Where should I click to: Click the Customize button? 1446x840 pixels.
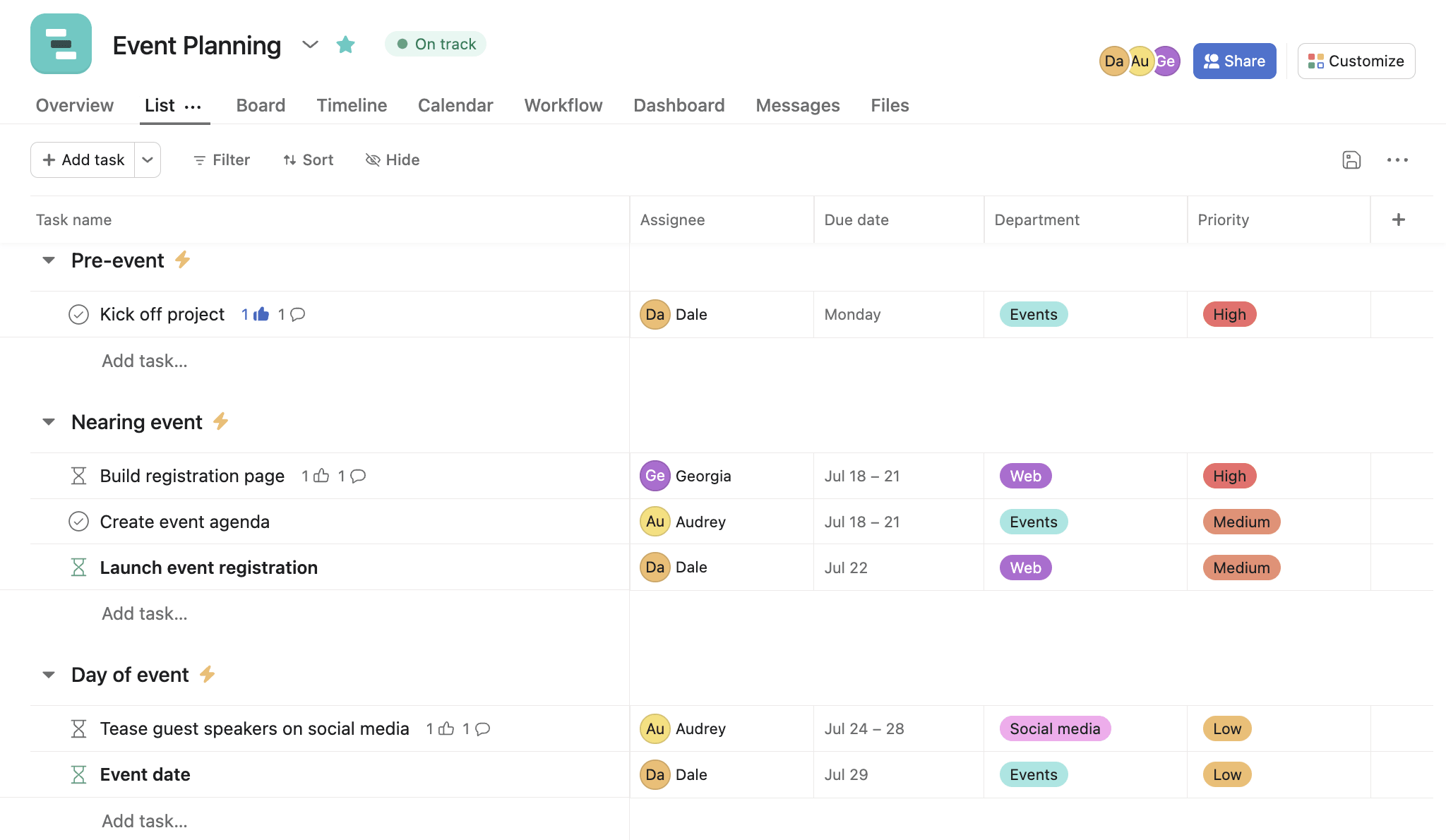(x=1356, y=61)
